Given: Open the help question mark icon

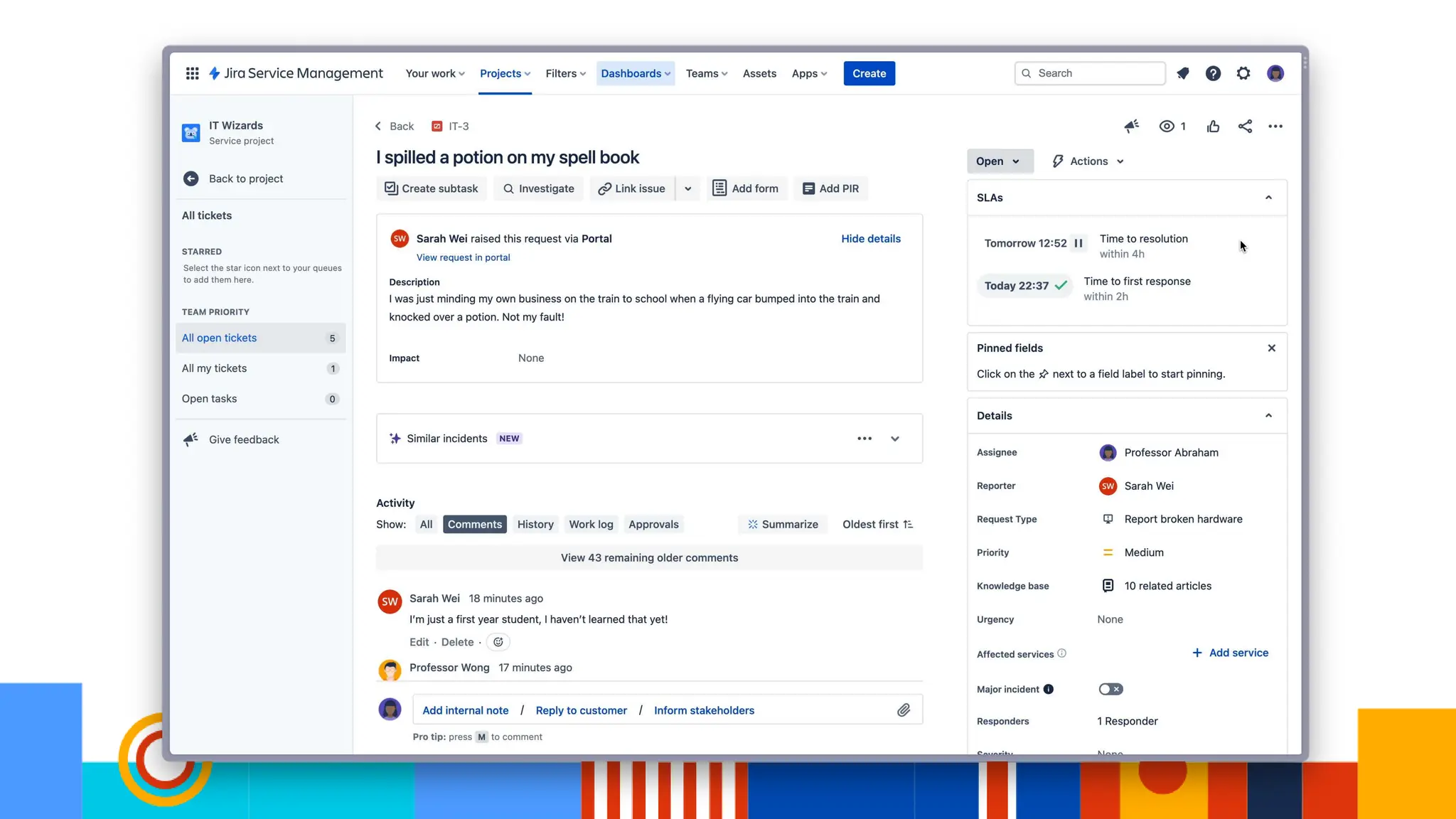Looking at the screenshot, I should point(1213,73).
